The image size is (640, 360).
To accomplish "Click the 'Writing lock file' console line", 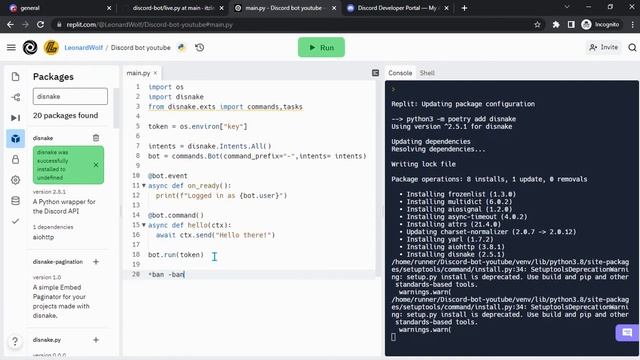I will [424, 164].
